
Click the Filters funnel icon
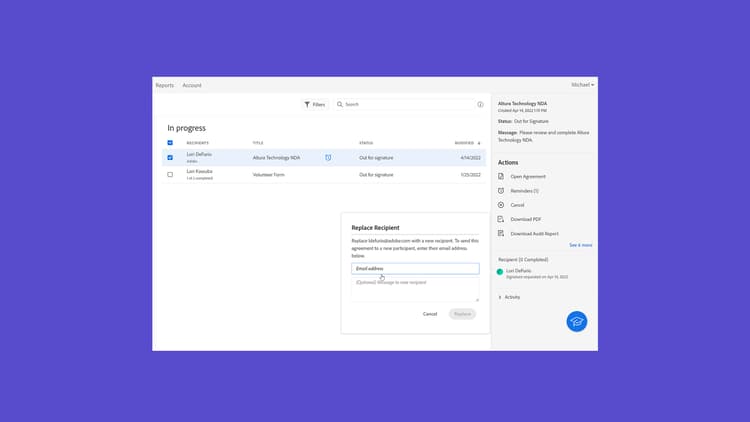307,104
